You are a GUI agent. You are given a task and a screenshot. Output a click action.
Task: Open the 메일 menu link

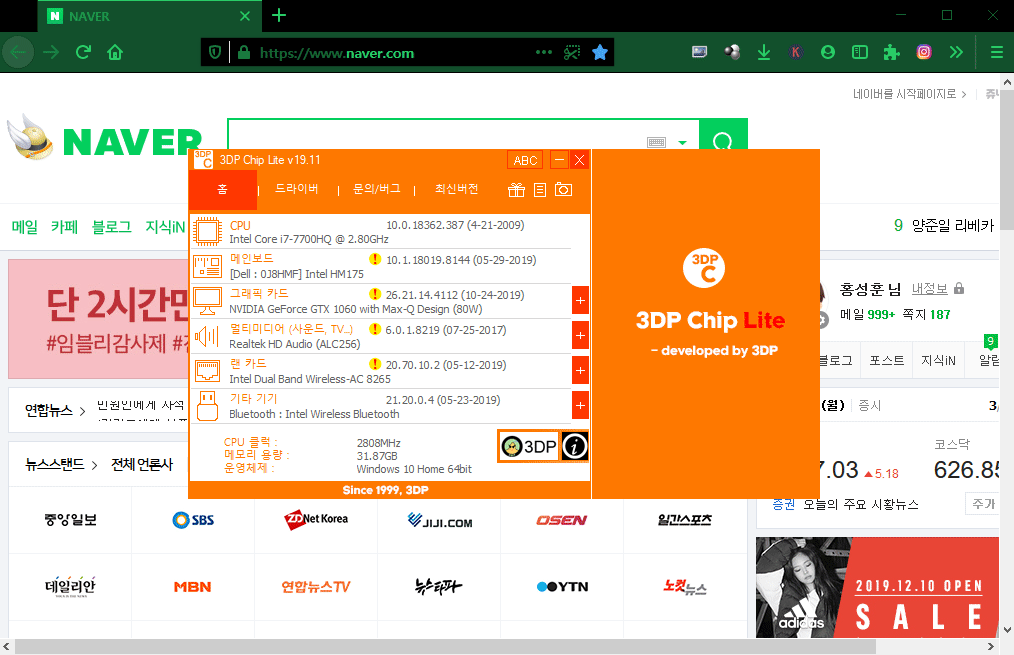[25, 227]
